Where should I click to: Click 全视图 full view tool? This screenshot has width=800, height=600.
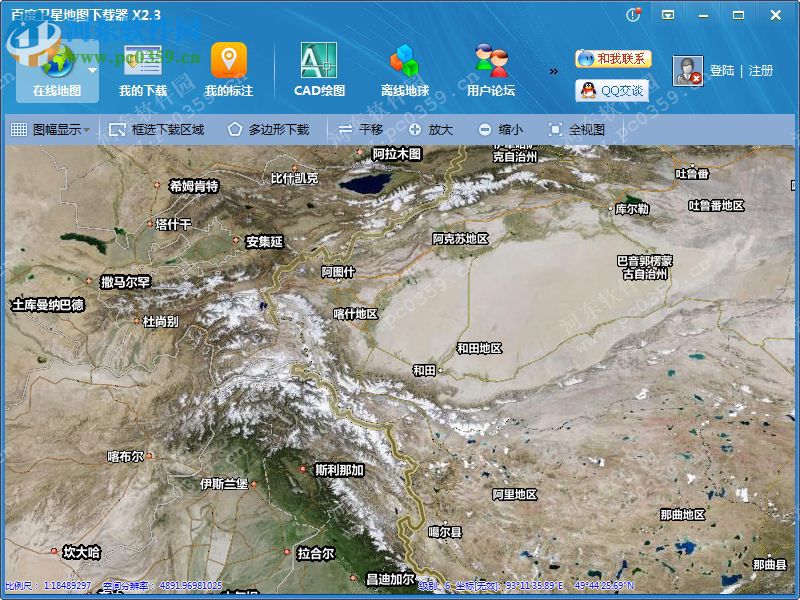pyautogui.click(x=577, y=130)
